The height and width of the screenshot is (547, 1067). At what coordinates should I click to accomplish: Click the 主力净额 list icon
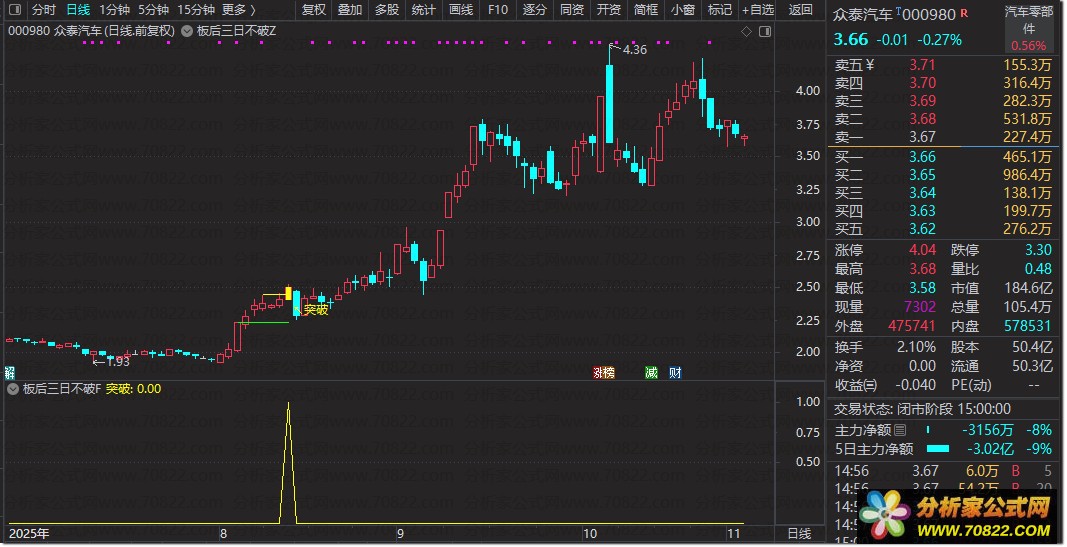(x=900, y=430)
